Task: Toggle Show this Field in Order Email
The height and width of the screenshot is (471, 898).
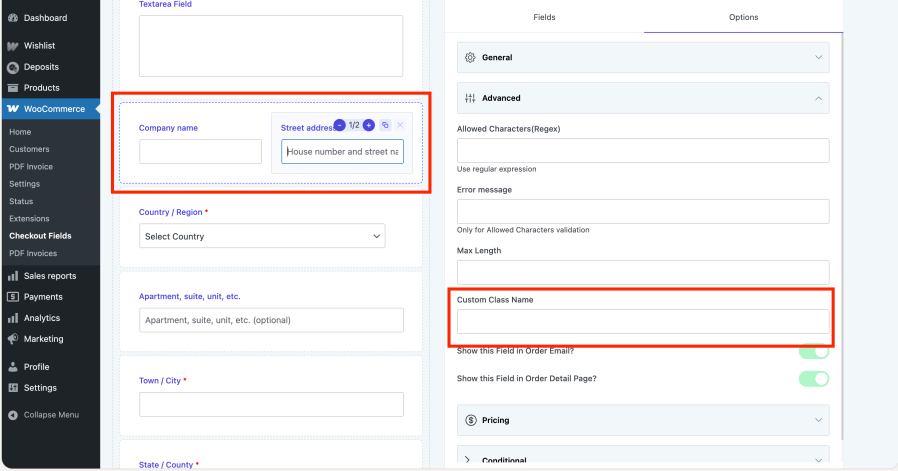Action: 813,351
